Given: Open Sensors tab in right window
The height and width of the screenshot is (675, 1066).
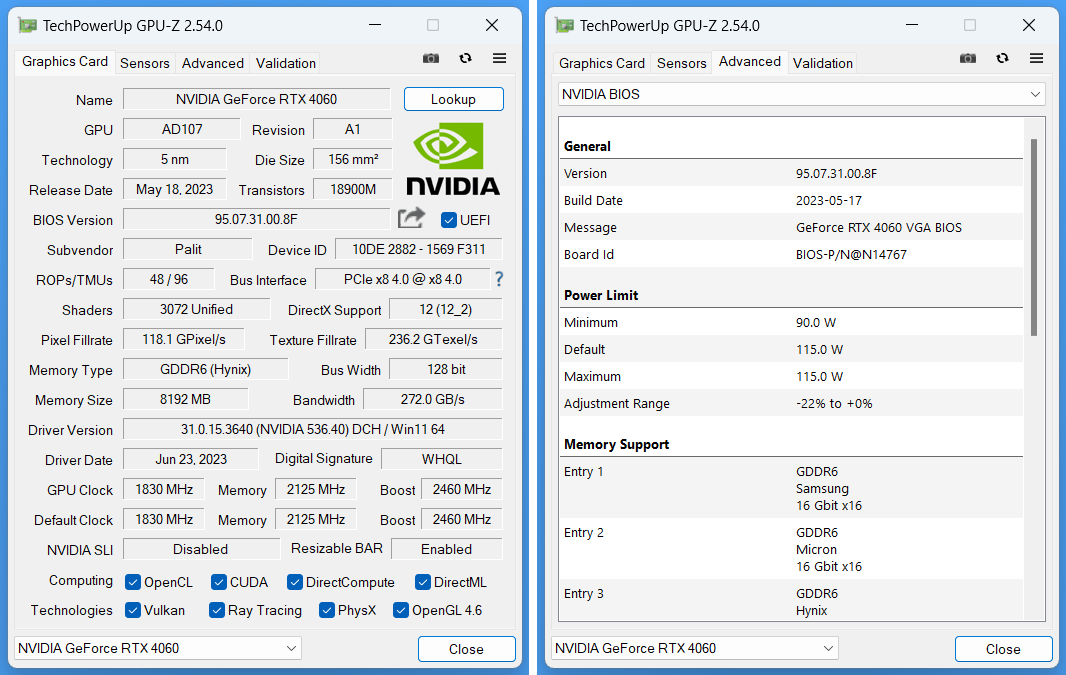Looking at the screenshot, I should click(x=682, y=63).
